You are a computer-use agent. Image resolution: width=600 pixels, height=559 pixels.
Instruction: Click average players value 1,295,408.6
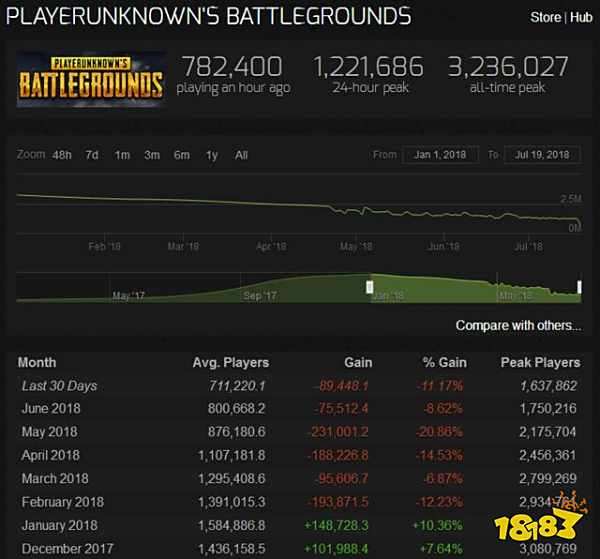[232, 479]
